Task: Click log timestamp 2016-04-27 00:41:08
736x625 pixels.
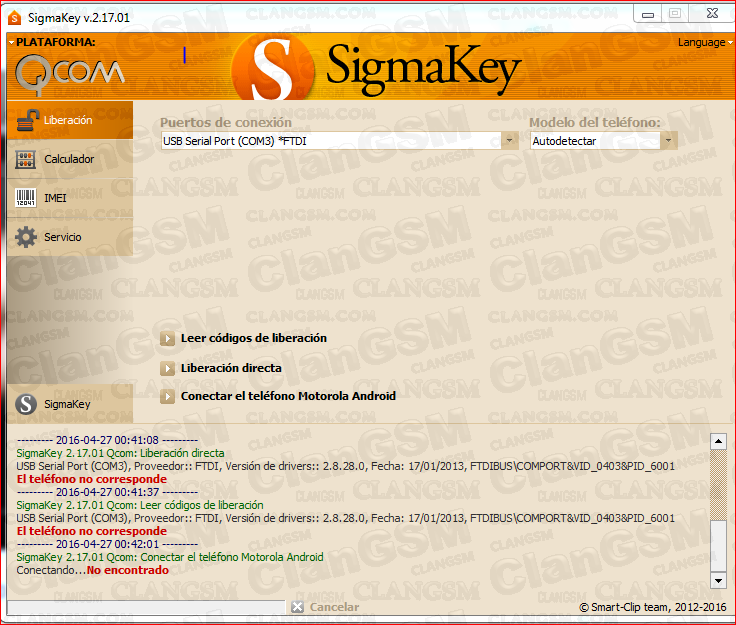Action: (x=107, y=440)
